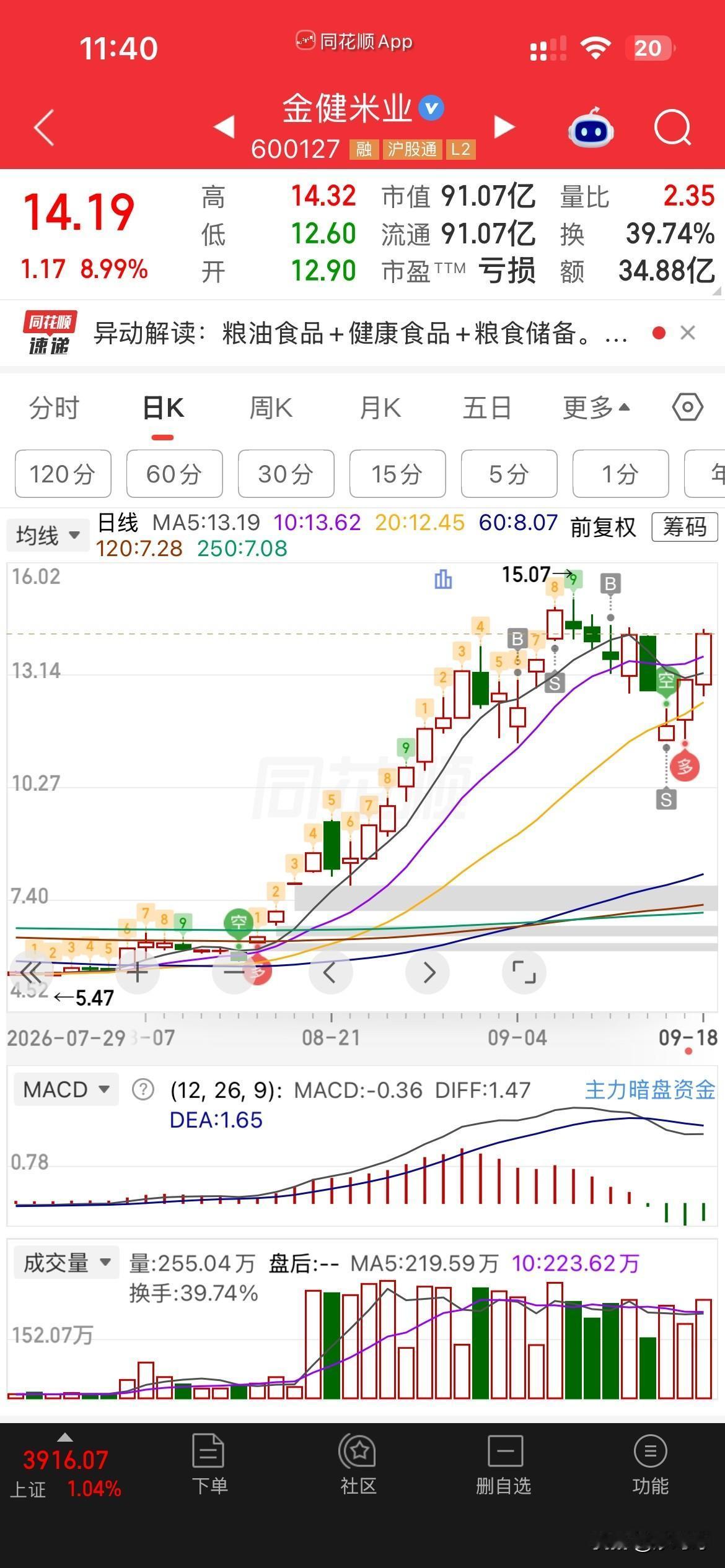Tap the 09-18 date label on axis

(688, 1037)
